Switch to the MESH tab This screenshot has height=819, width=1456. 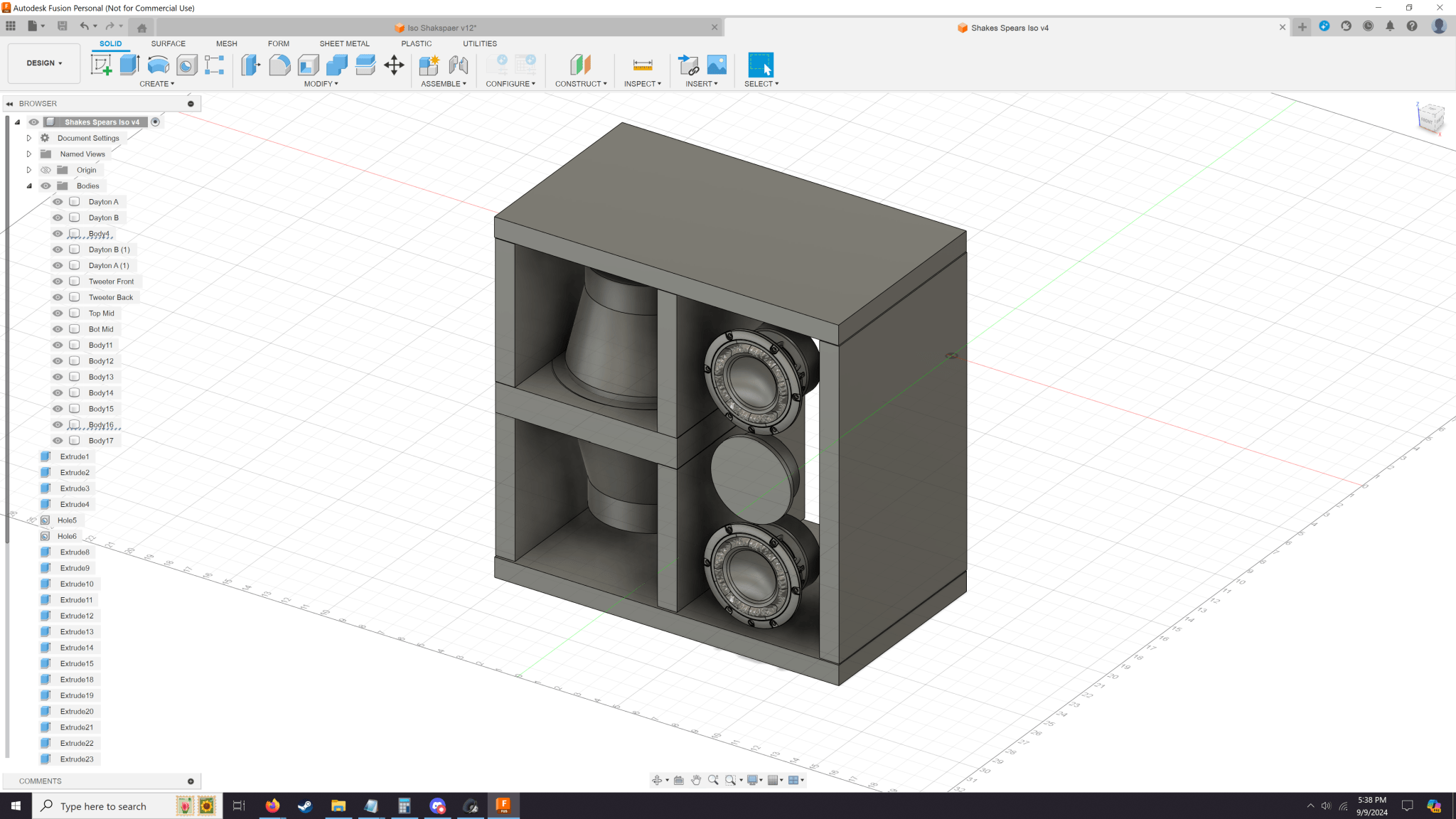pos(227,43)
